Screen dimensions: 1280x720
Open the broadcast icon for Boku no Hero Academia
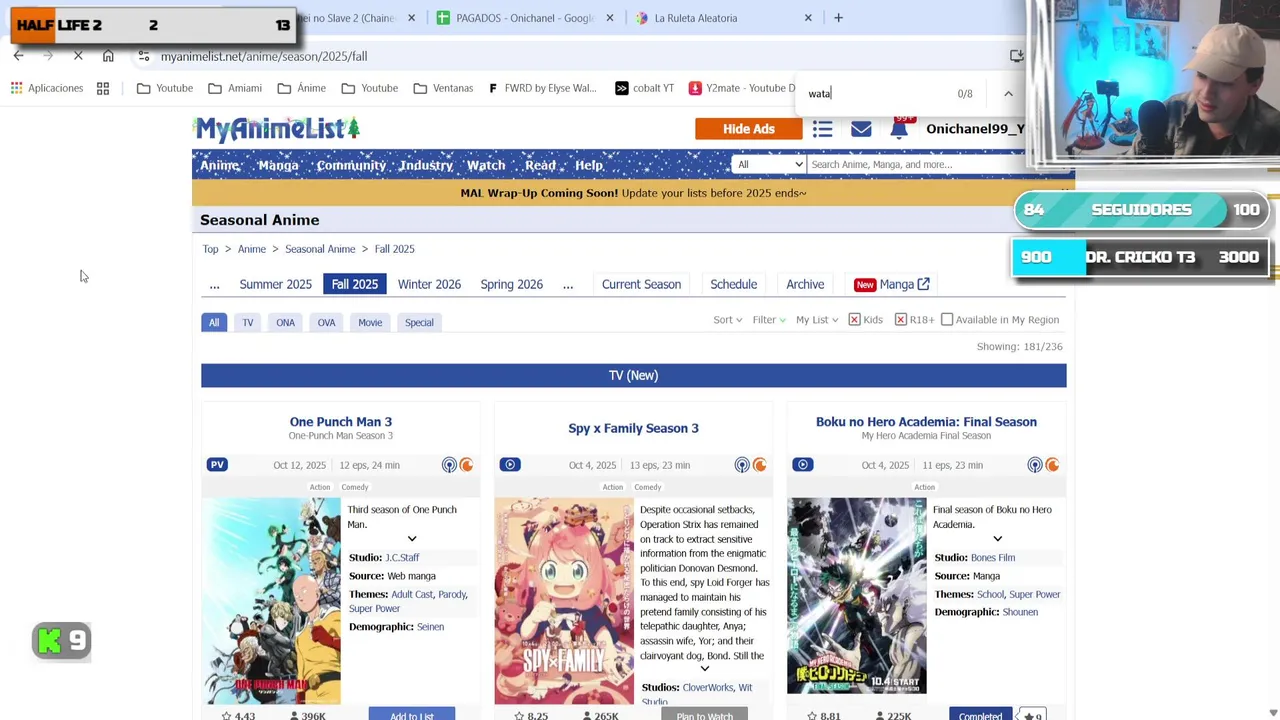[x=1035, y=465]
